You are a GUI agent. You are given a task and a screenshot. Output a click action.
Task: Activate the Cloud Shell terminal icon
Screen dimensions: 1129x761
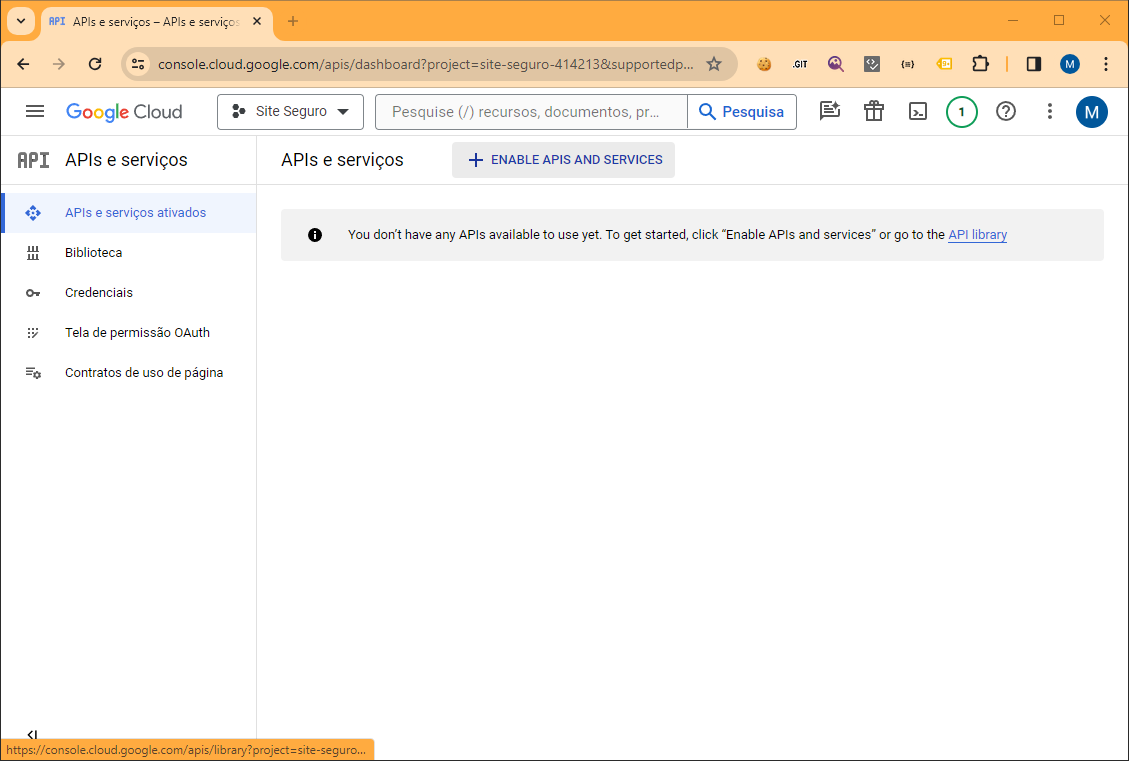point(917,112)
